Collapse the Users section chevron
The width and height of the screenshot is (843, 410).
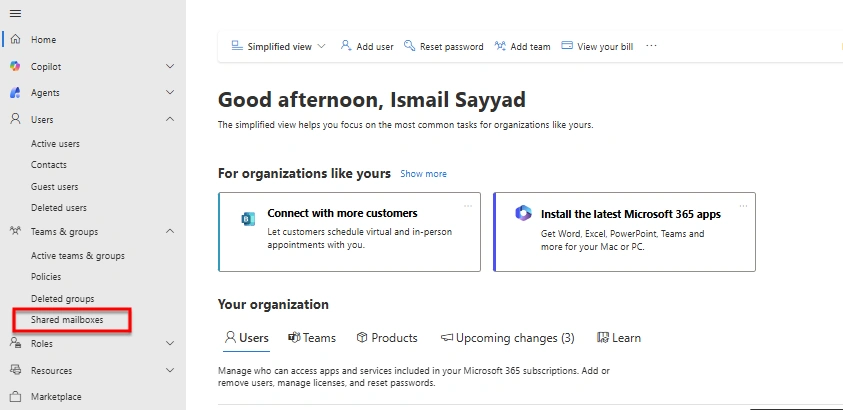coord(170,119)
